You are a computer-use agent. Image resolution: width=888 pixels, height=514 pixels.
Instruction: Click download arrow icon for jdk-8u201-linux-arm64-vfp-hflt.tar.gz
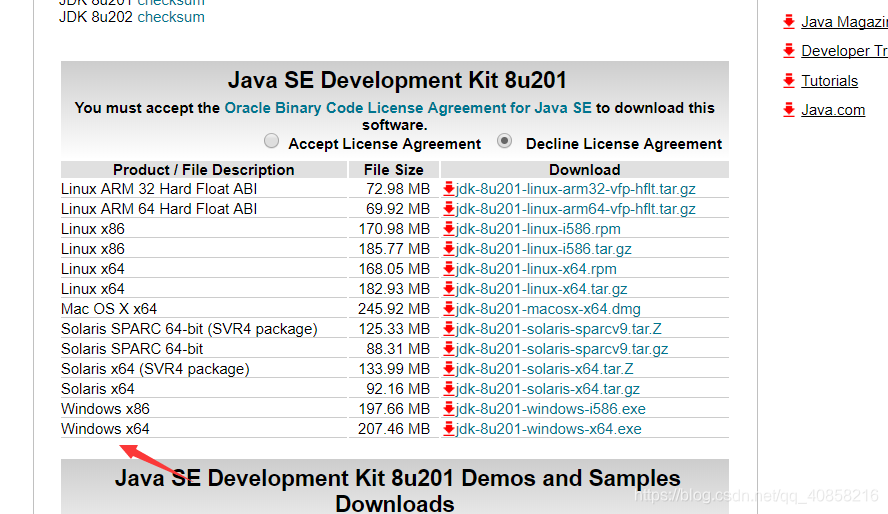click(449, 209)
